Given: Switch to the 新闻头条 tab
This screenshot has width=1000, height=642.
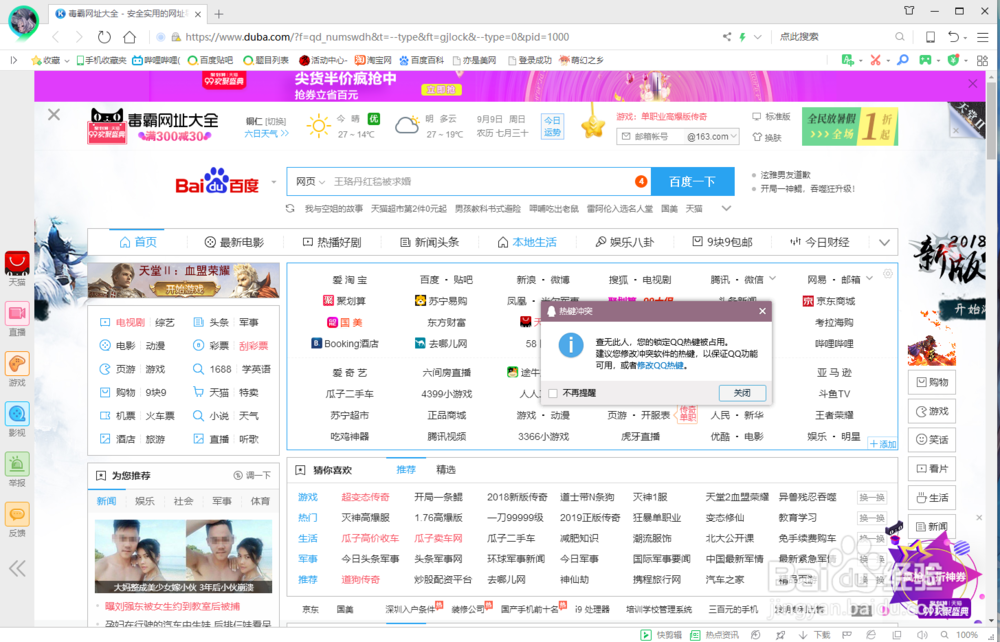Looking at the screenshot, I should (x=429, y=242).
